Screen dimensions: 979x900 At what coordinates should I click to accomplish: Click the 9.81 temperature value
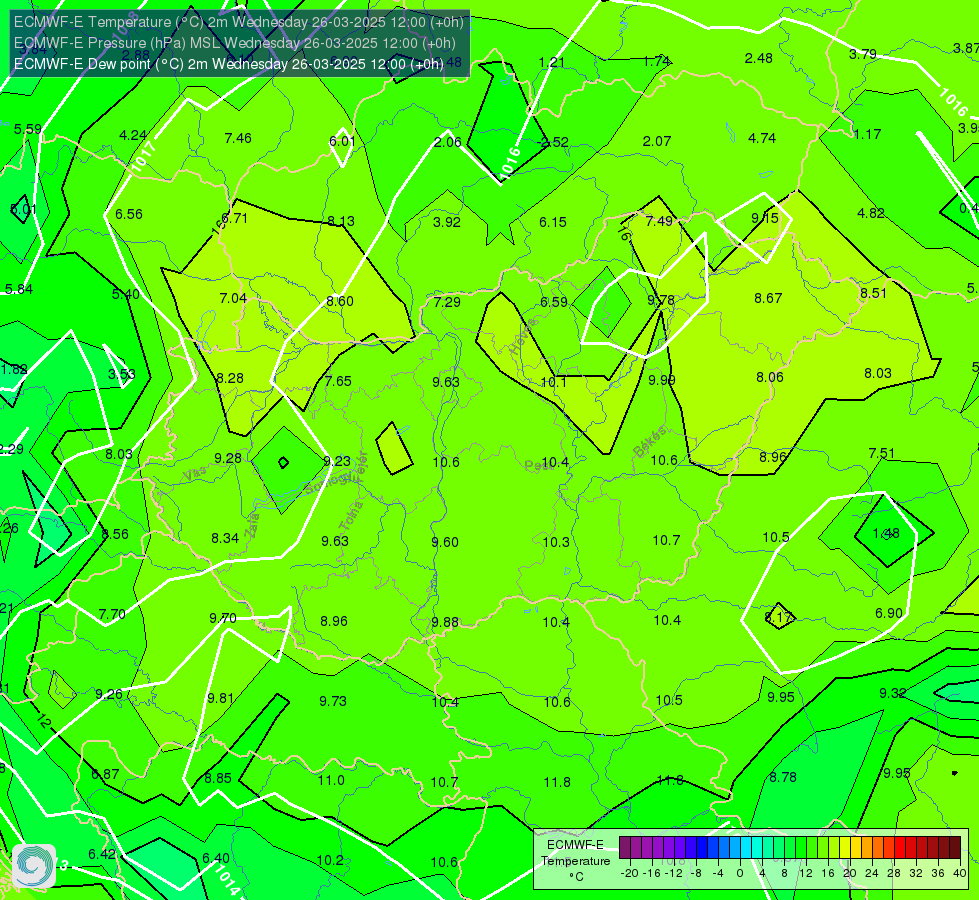220,698
